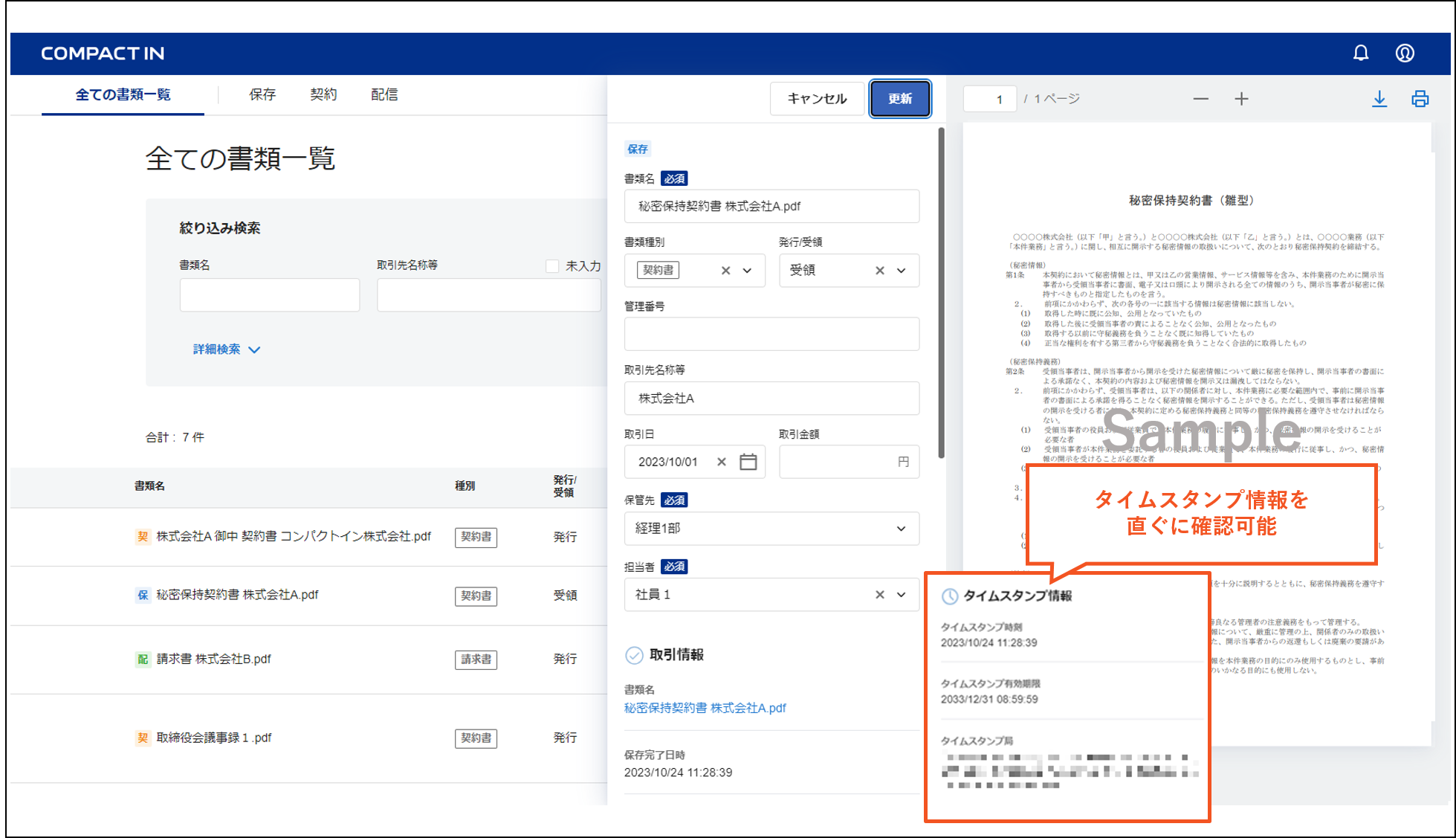Click the タイムスタンプ有効期限 value 2033/12/31

coord(989,699)
